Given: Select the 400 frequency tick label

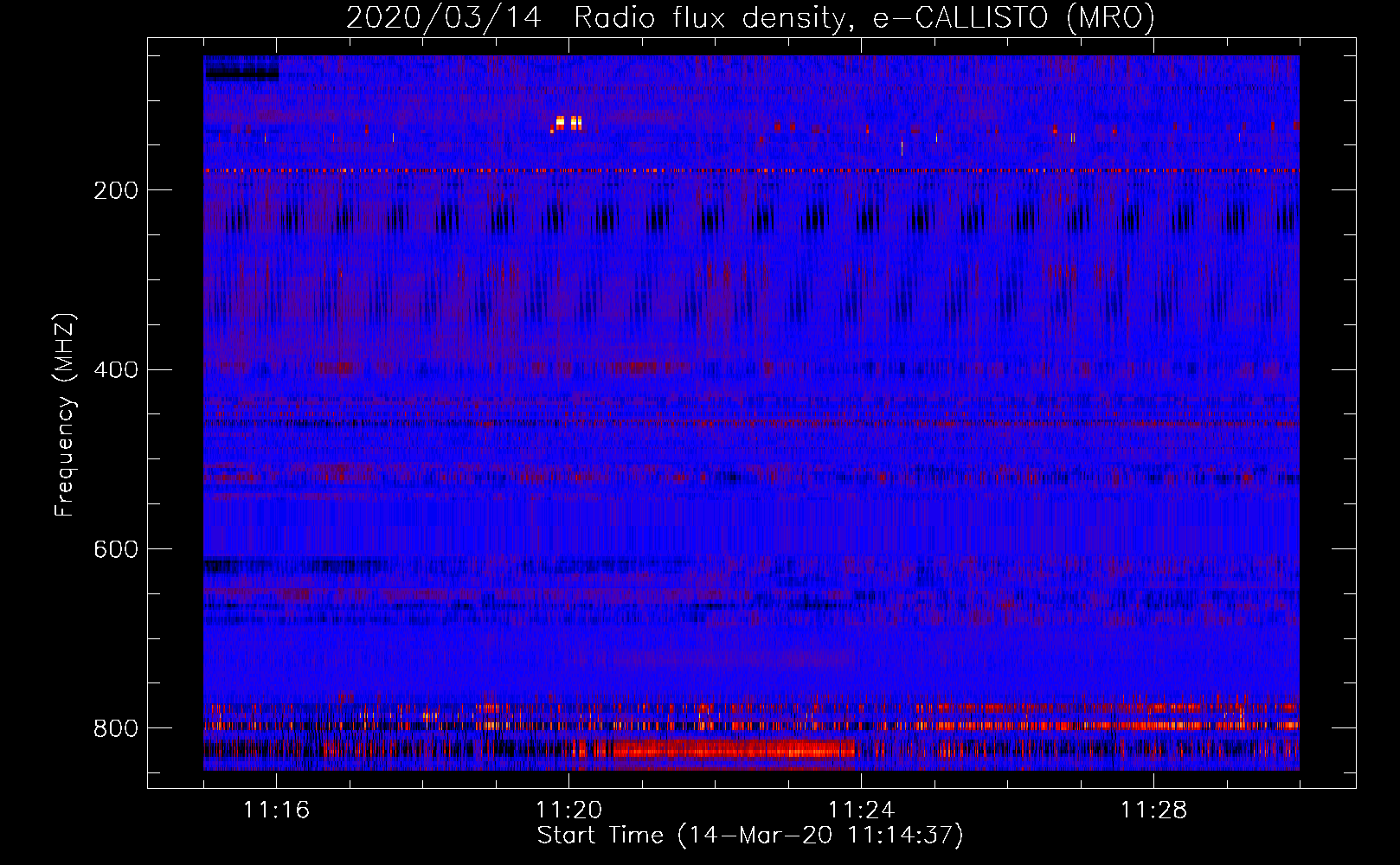Looking at the screenshot, I should click(115, 370).
